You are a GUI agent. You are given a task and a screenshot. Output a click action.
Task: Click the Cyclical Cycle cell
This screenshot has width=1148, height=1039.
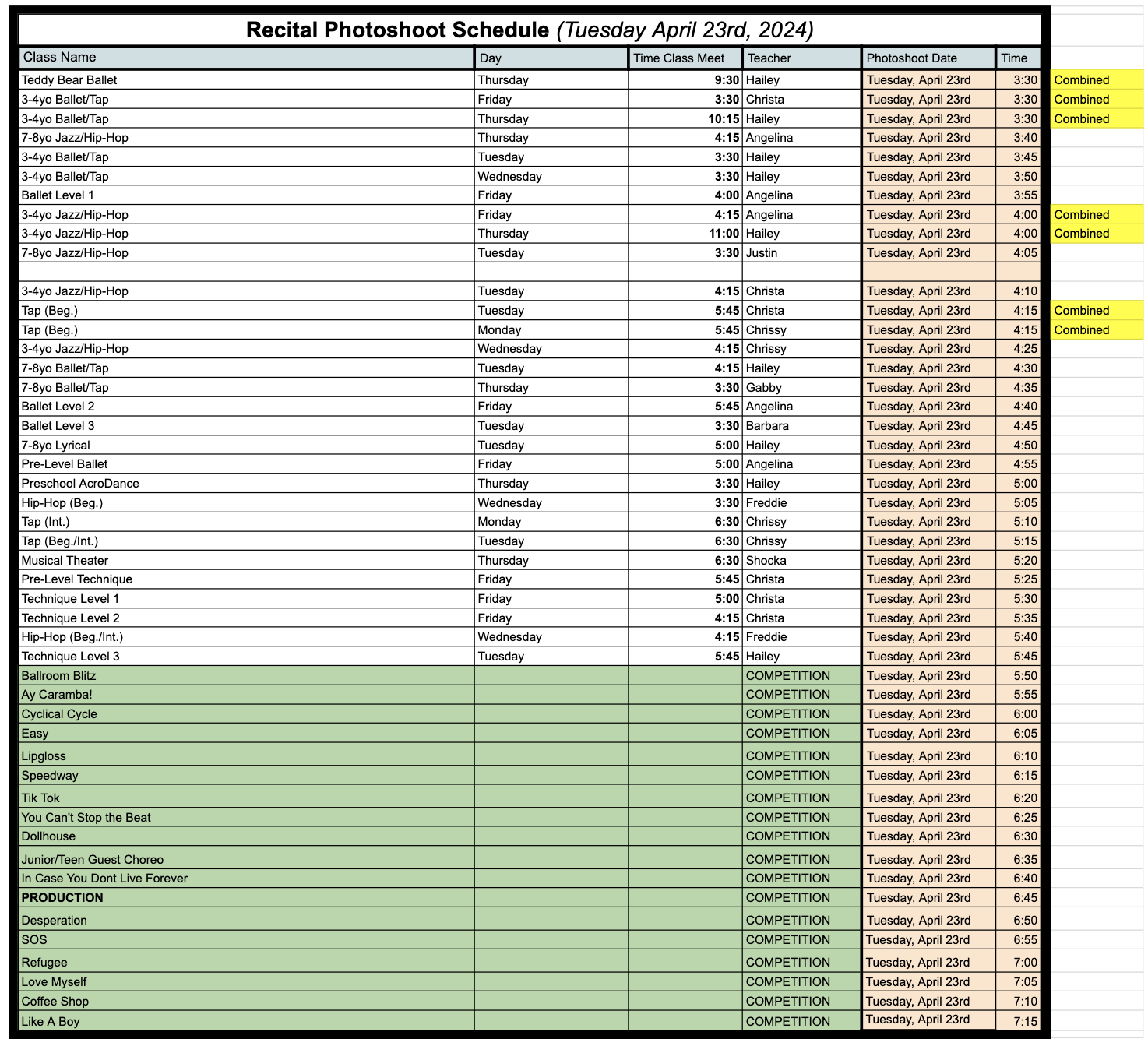click(247, 714)
